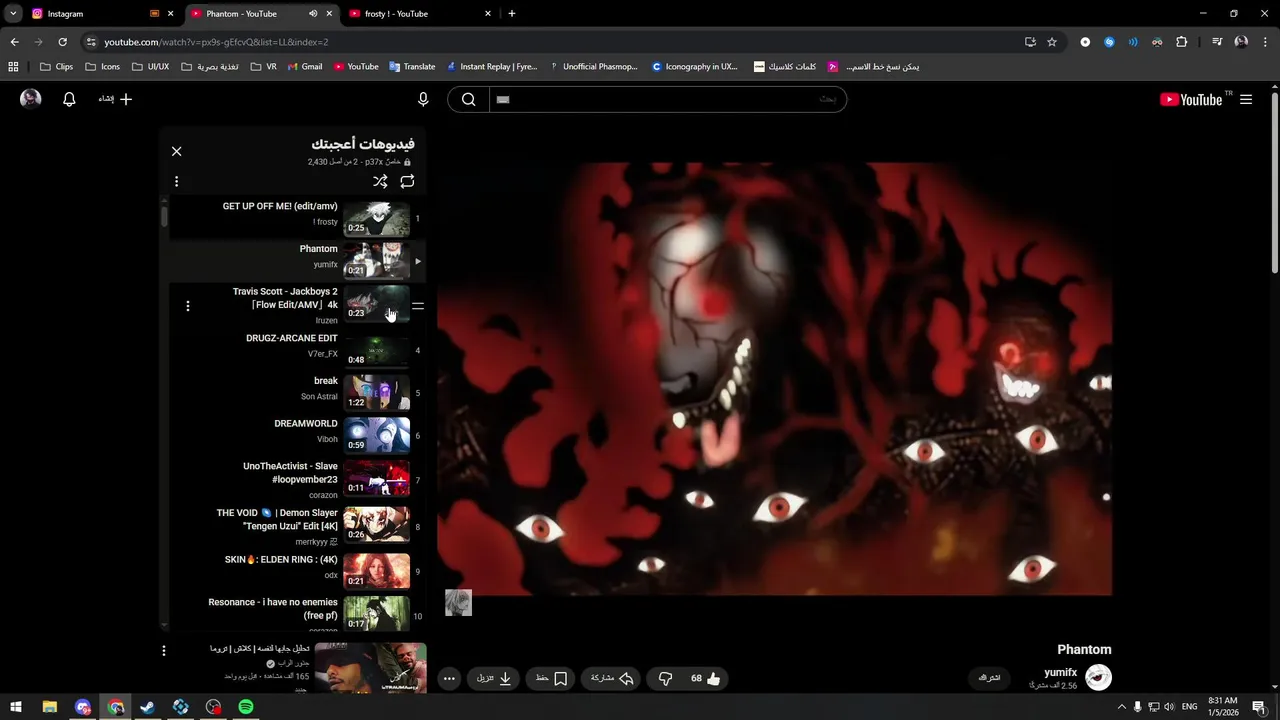This screenshot has width=1280, height=720.
Task: Play GET UP OFF ME! (edit/amv) thumbnail
Action: click(x=377, y=218)
